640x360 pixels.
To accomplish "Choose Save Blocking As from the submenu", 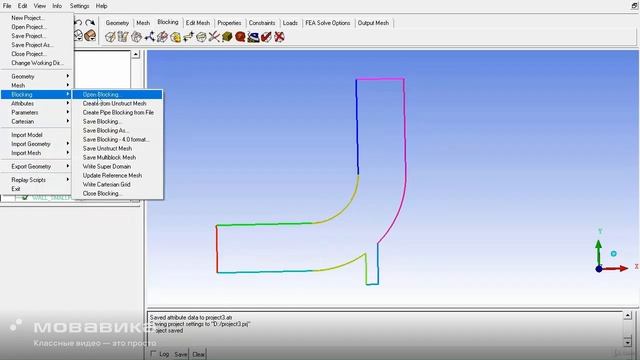I will pyautogui.click(x=118, y=130).
